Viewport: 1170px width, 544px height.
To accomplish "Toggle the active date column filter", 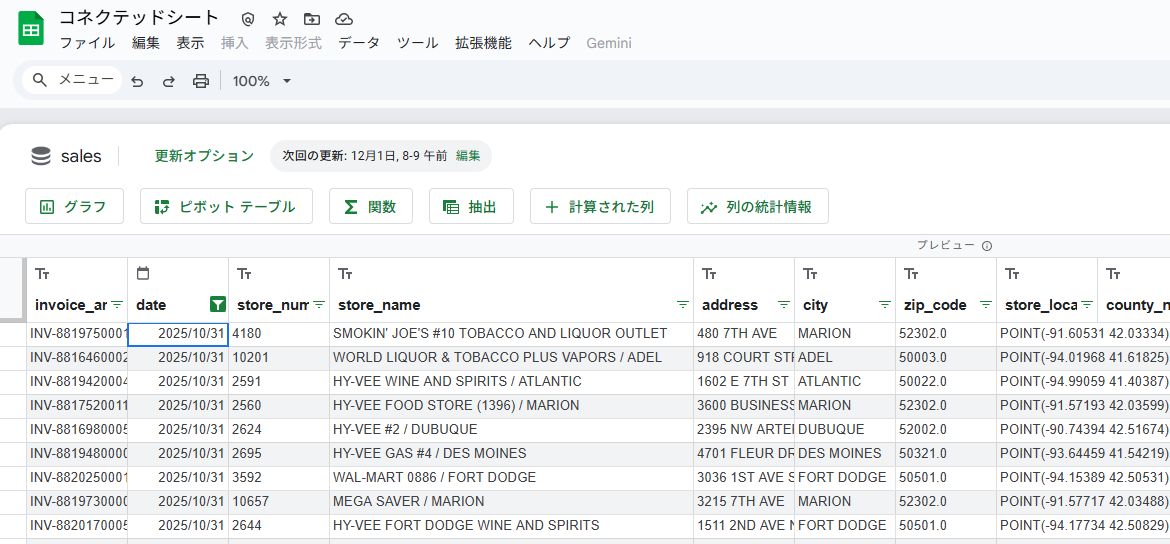I will [x=217, y=304].
